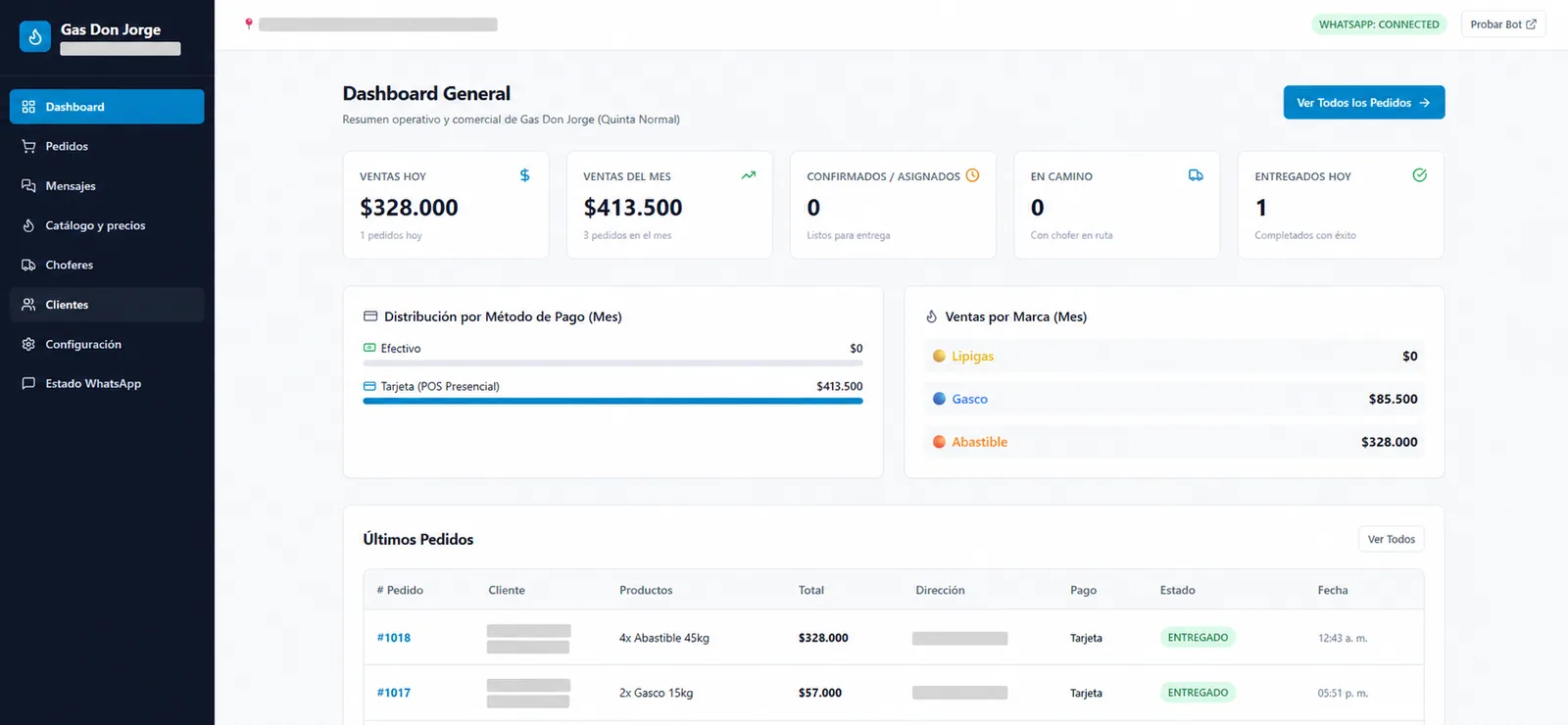Click the Dashboard grid icon in sidebar
The height and width of the screenshot is (725, 1568).
[x=28, y=107]
